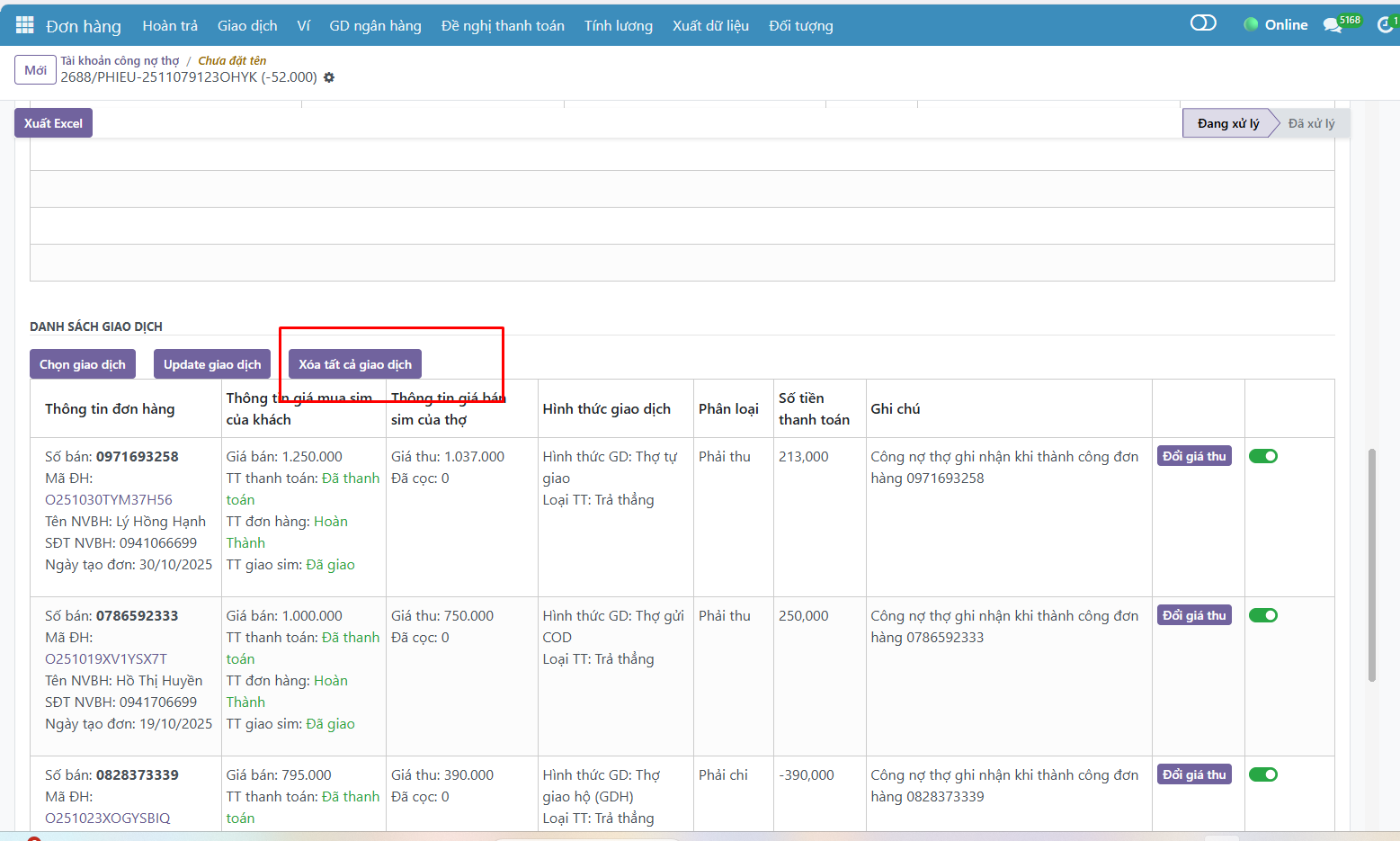The width and height of the screenshot is (1400, 841).
Task: Open the apps grid menu icon
Action: tap(24, 25)
